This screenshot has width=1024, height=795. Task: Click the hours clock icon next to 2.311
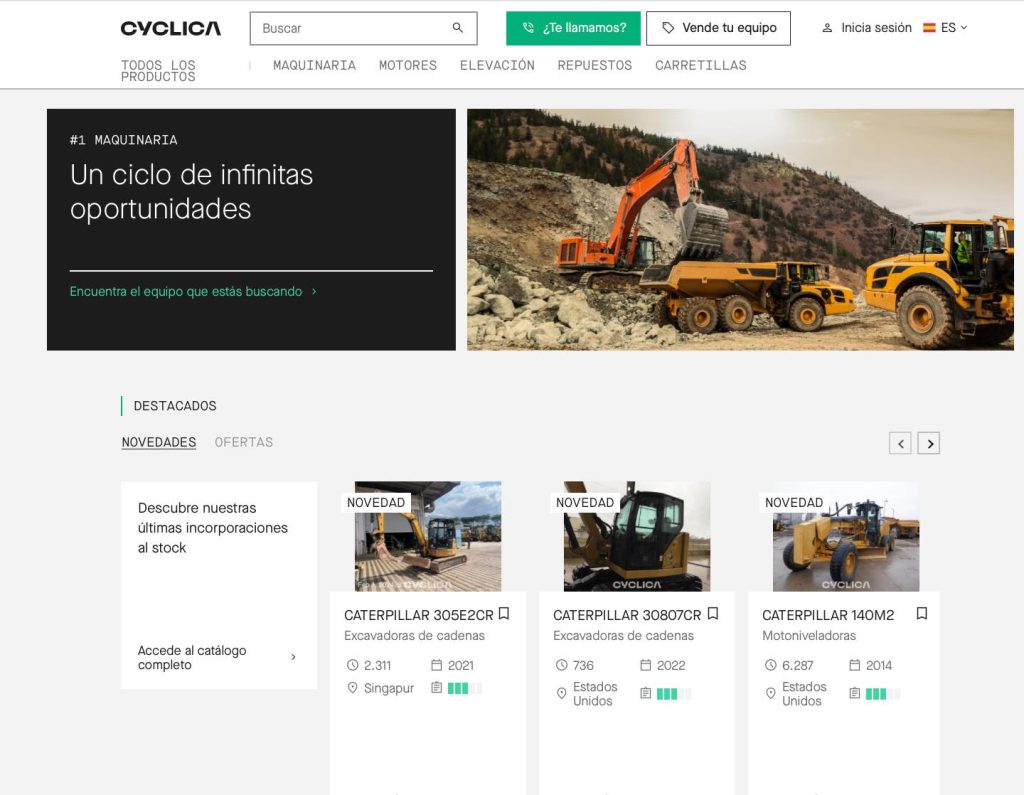pos(353,665)
